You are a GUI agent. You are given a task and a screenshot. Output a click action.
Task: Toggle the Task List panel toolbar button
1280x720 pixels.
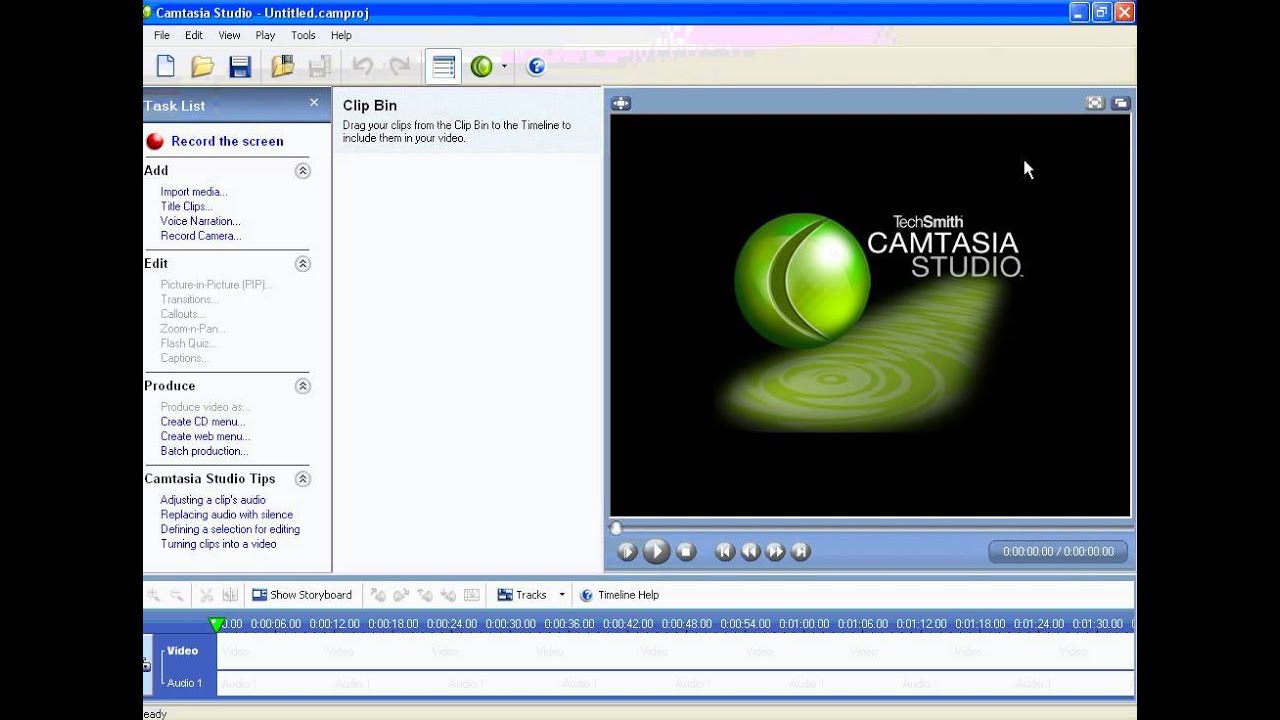443,67
